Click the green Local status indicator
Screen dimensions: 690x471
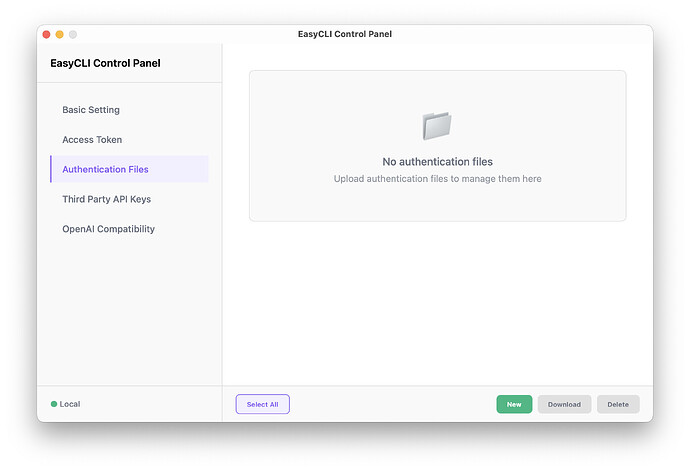[54, 404]
